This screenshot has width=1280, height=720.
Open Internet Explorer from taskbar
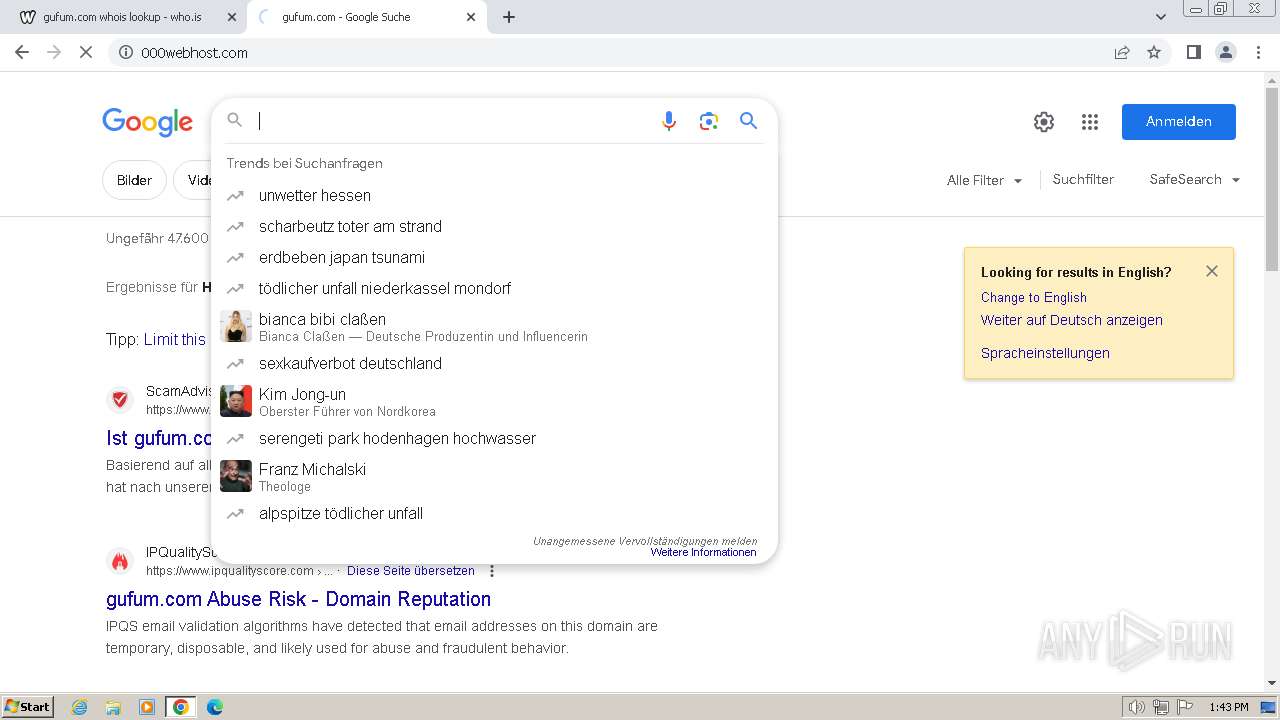coord(80,707)
